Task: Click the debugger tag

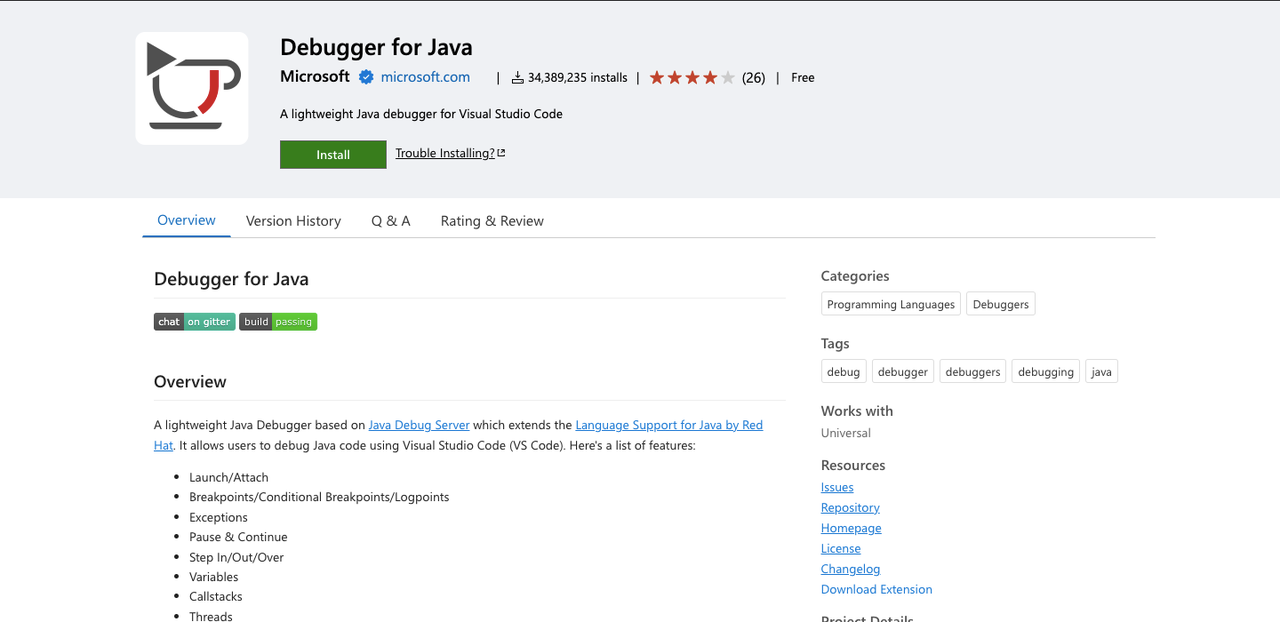Action: tap(903, 372)
